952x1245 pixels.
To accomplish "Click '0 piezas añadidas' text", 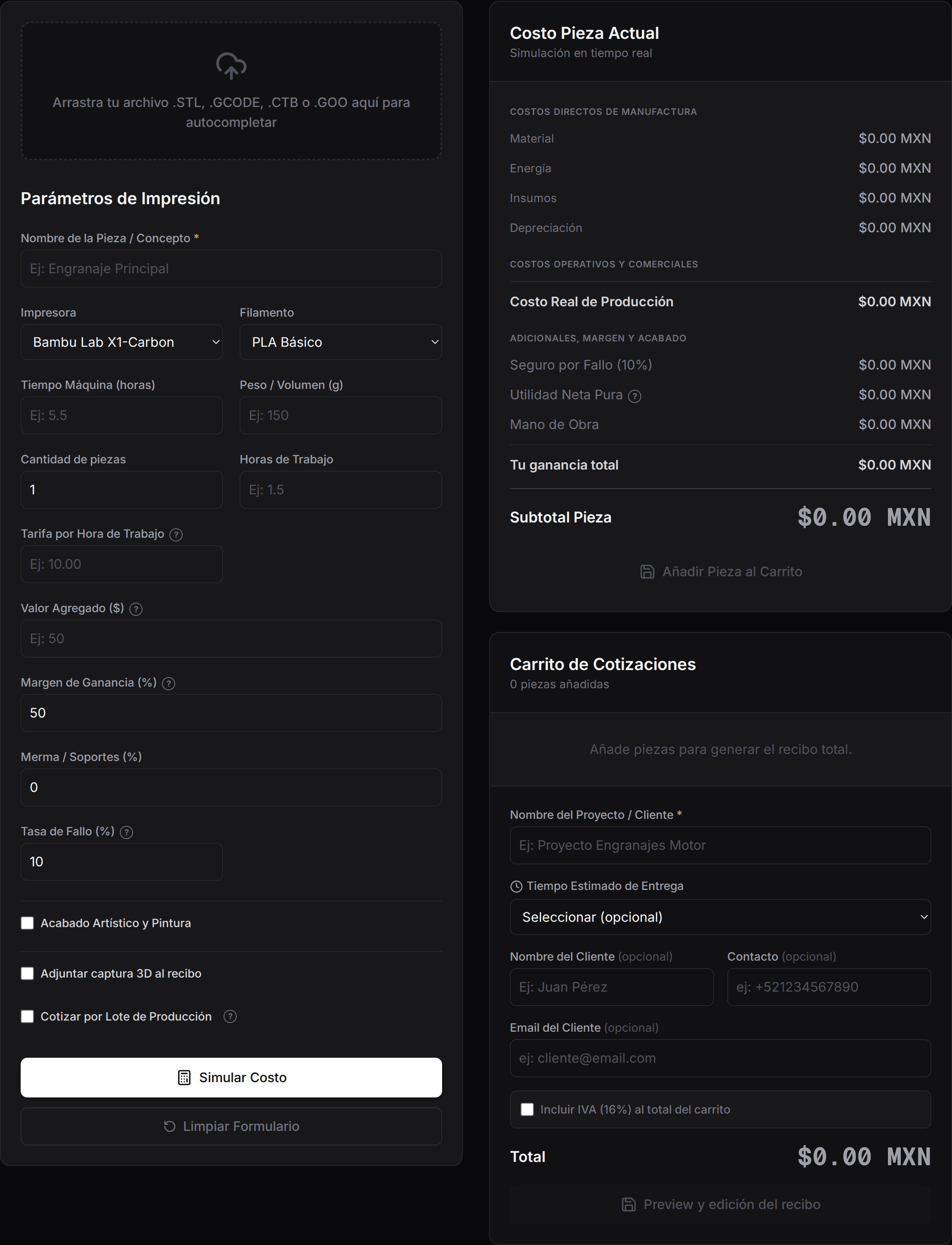I will [559, 685].
